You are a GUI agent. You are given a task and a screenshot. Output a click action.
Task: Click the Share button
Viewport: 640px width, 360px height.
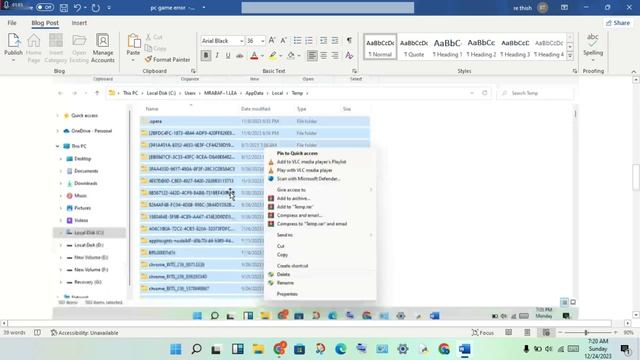(618, 23)
